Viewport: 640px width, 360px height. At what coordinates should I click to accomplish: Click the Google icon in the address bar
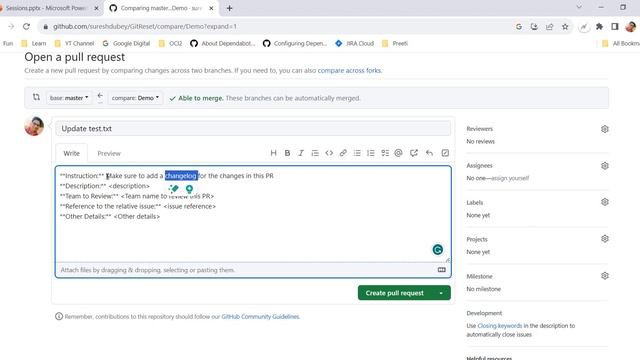click(x=519, y=27)
